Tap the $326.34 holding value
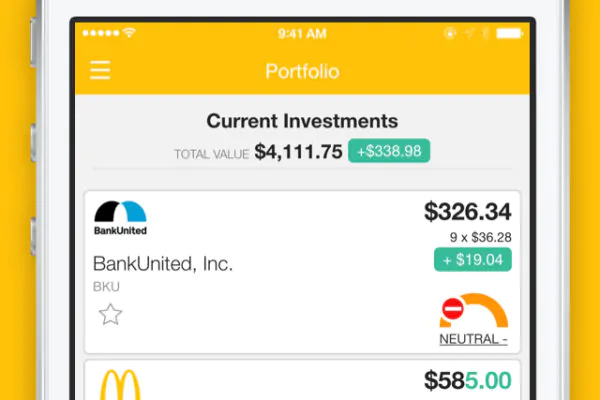 pos(468,211)
